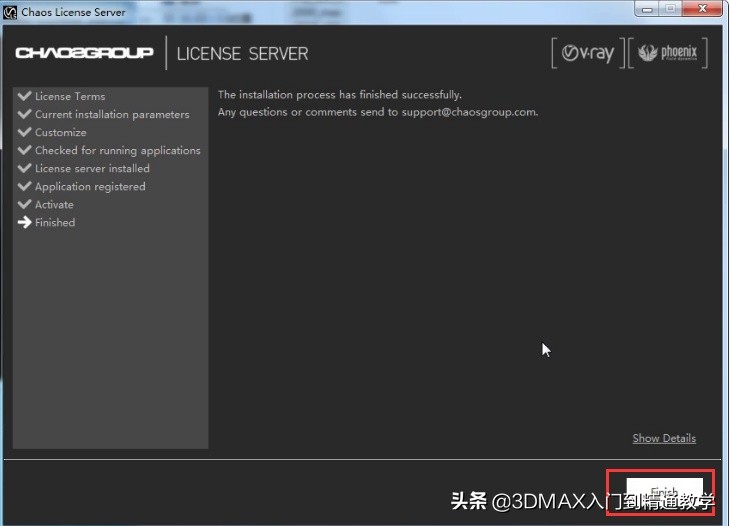Close the Chaos License Server window
730x526 pixels.
coord(703,8)
